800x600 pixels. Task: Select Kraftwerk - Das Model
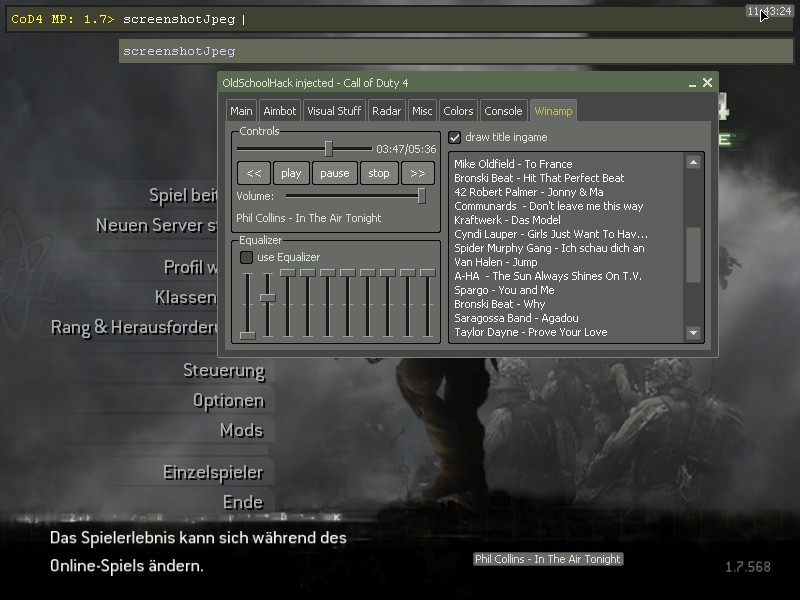pos(507,220)
